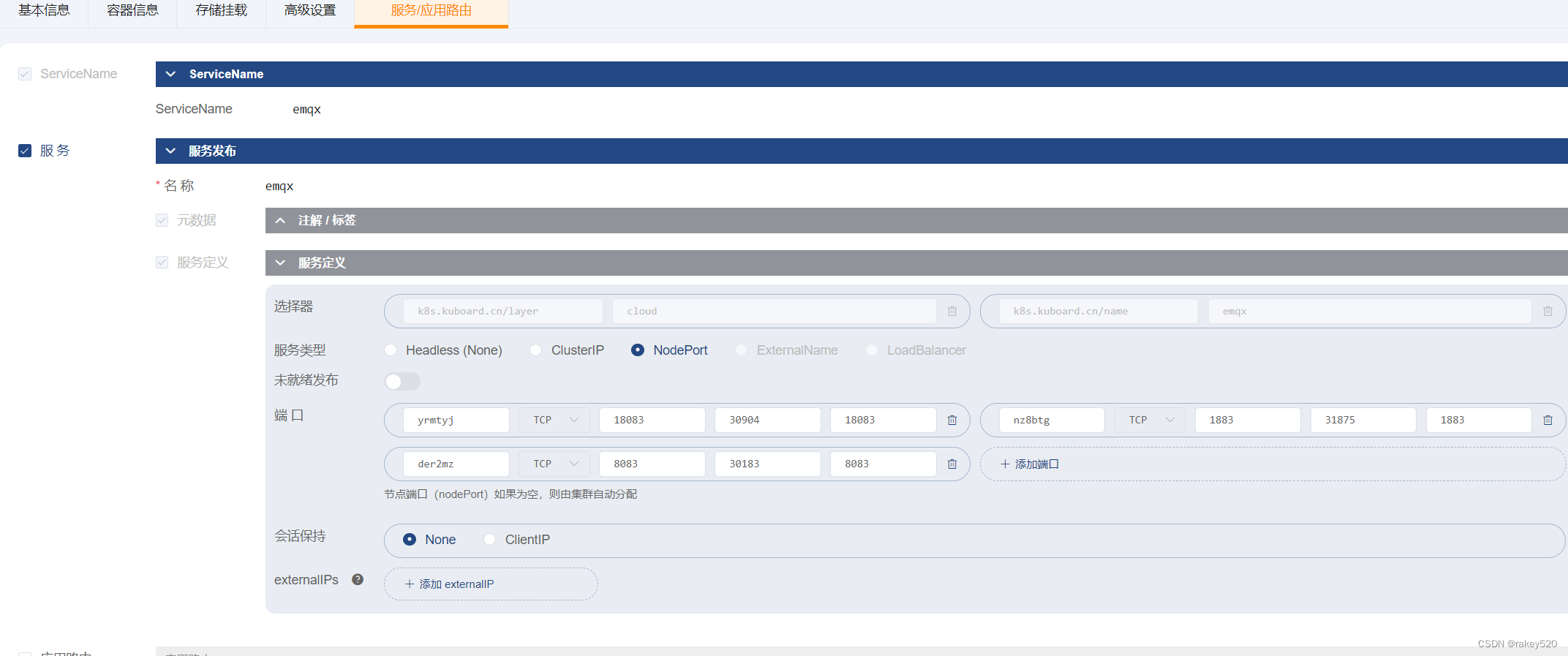The height and width of the screenshot is (656, 1568).
Task: Delete the k8s.kuboard.cn/layer selector row
Action: (952, 312)
